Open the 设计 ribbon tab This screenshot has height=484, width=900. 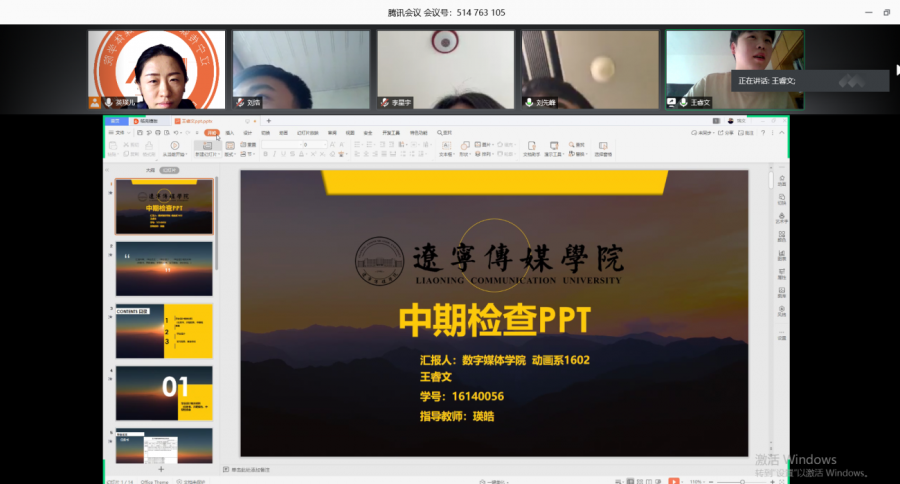(247, 132)
